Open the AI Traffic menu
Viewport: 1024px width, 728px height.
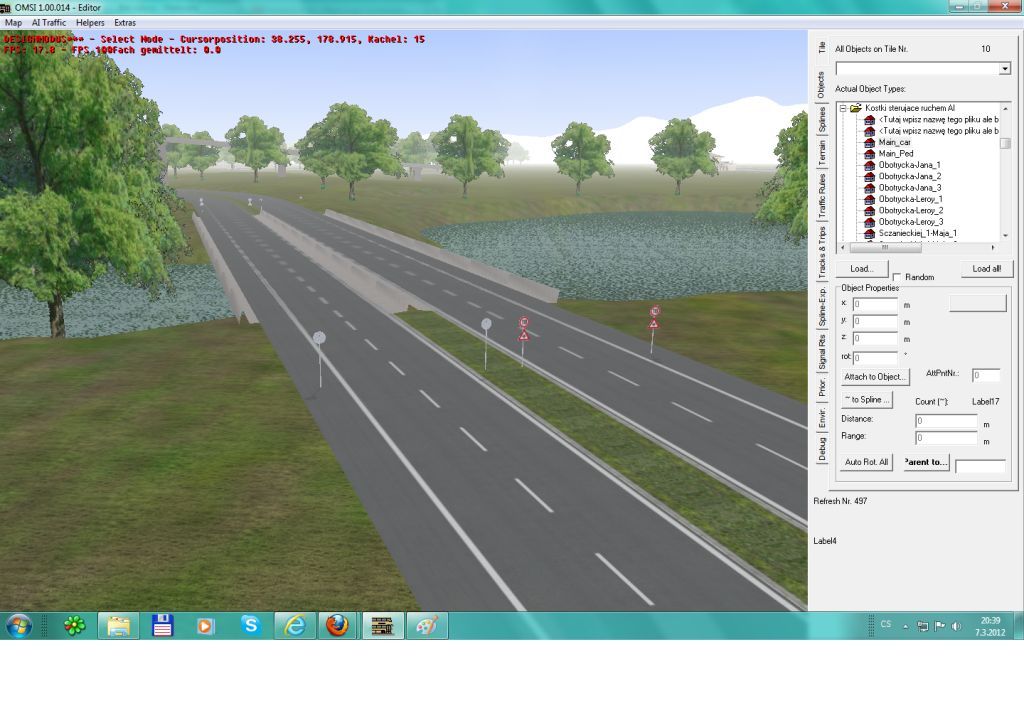click(48, 22)
